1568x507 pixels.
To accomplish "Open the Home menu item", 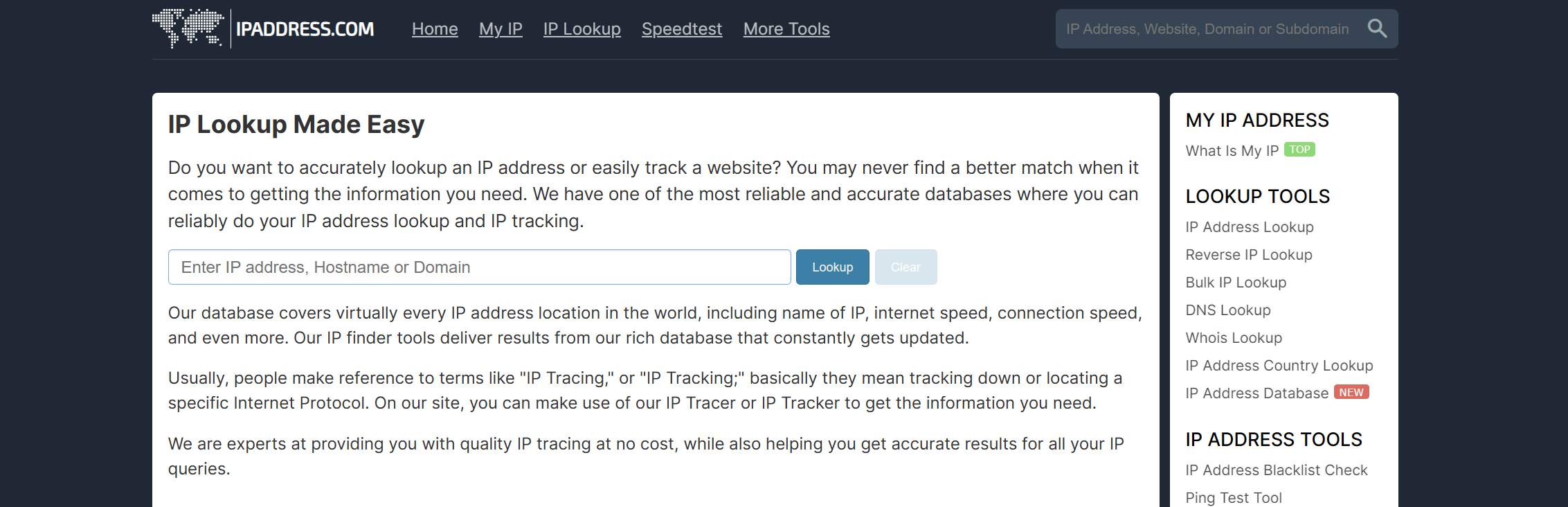I will 435,29.
